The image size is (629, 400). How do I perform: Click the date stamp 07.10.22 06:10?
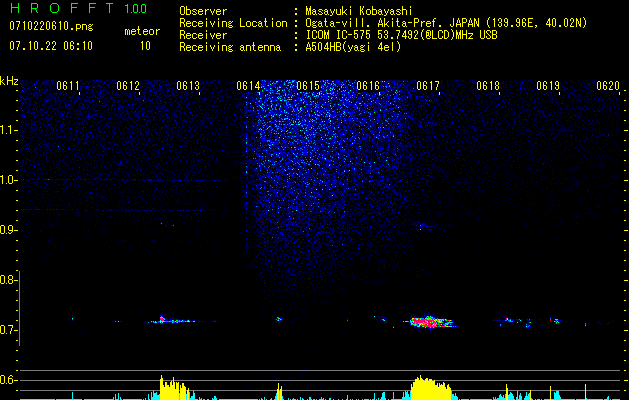51,46
